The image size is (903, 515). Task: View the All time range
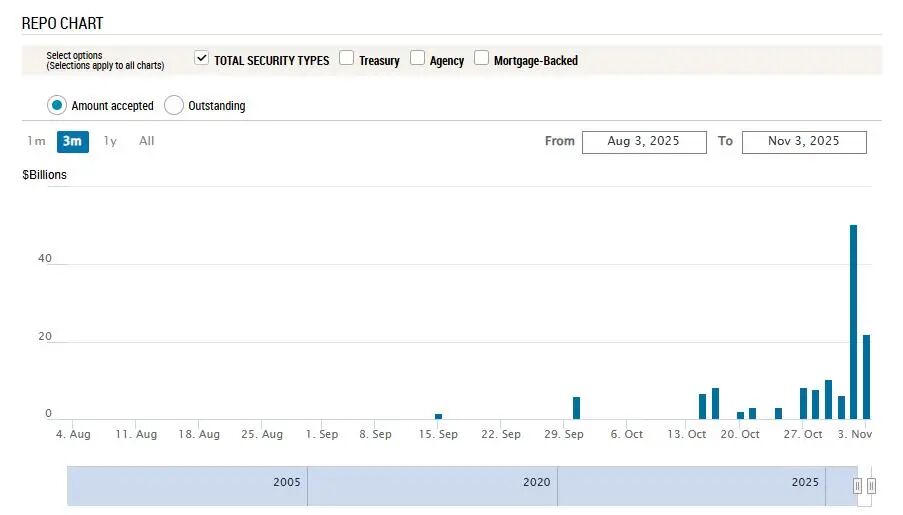pyautogui.click(x=146, y=141)
